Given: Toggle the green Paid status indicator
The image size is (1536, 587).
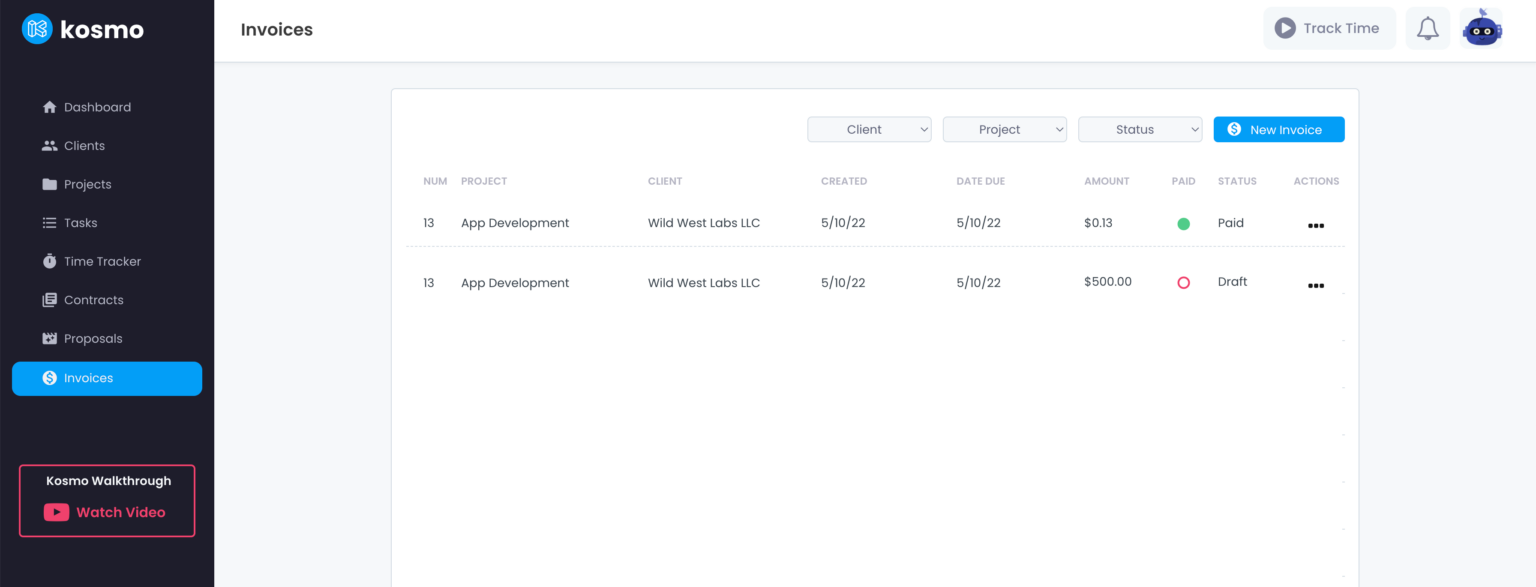Looking at the screenshot, I should (x=1183, y=223).
